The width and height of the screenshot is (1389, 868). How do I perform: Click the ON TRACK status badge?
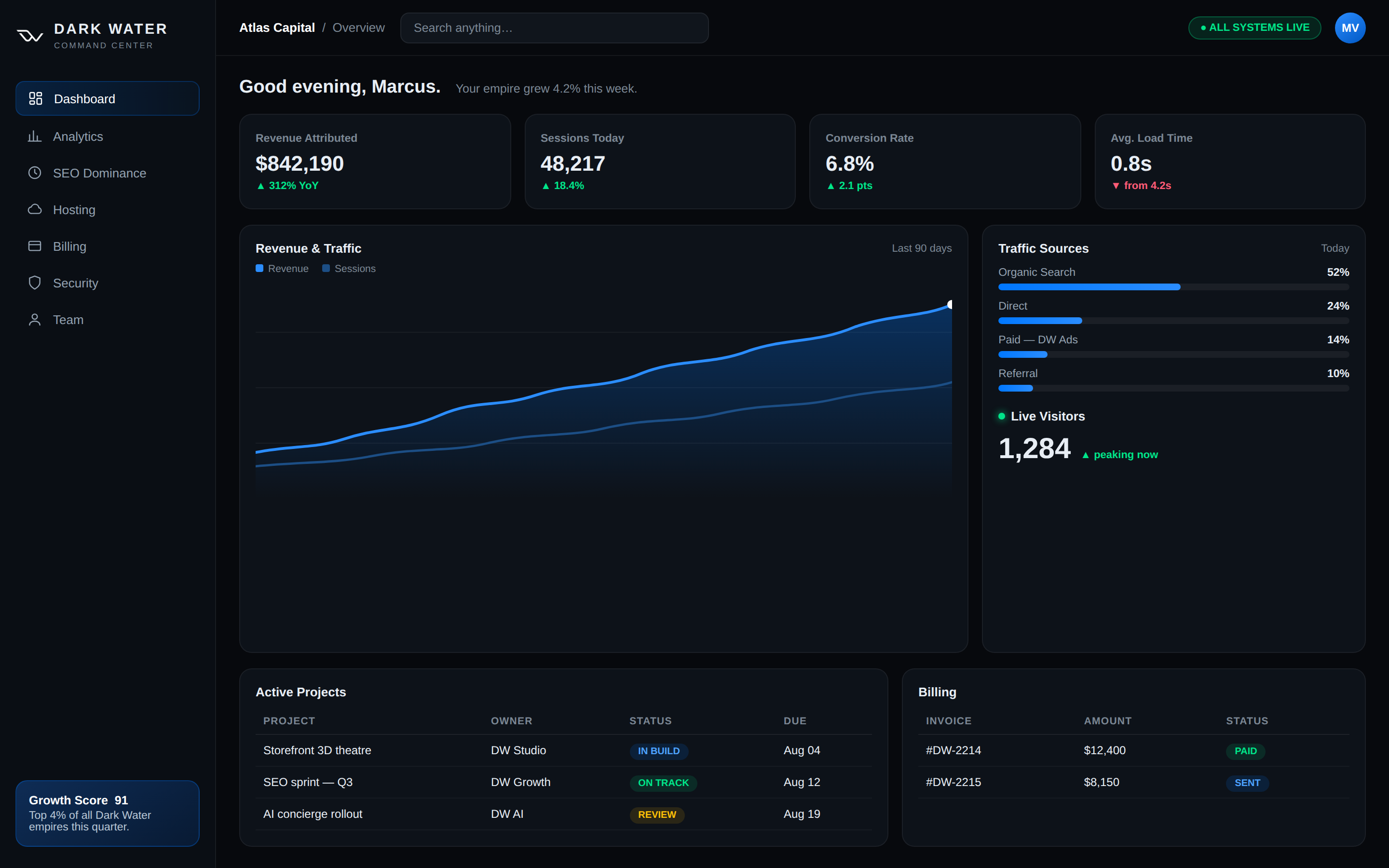click(663, 783)
